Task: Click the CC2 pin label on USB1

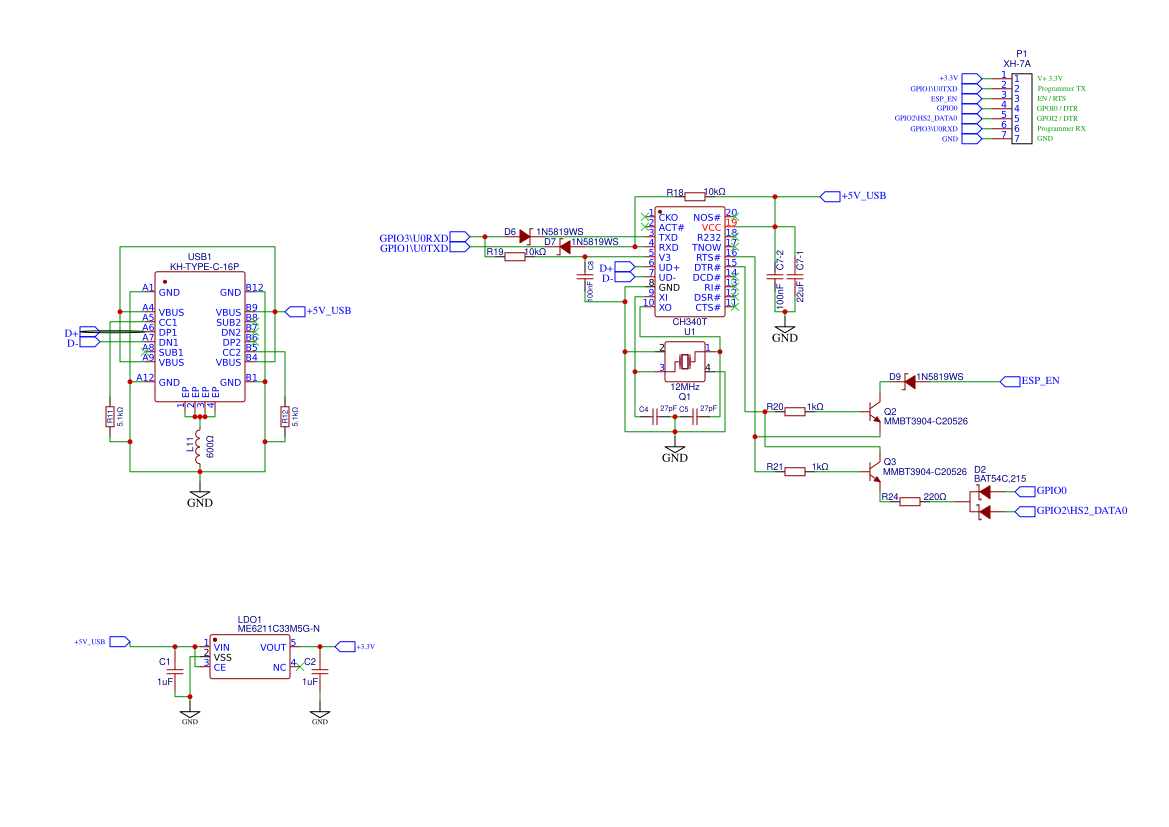Action: pos(232,353)
